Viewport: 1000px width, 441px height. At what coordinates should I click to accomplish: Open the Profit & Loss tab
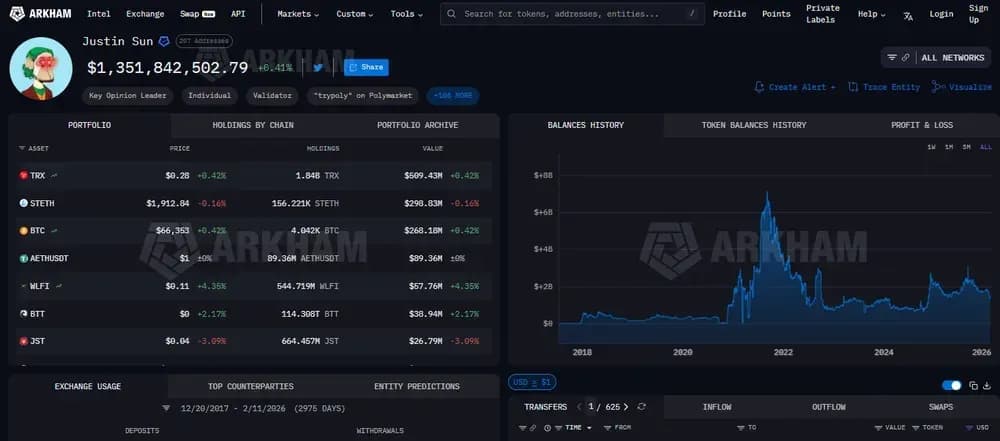921,125
